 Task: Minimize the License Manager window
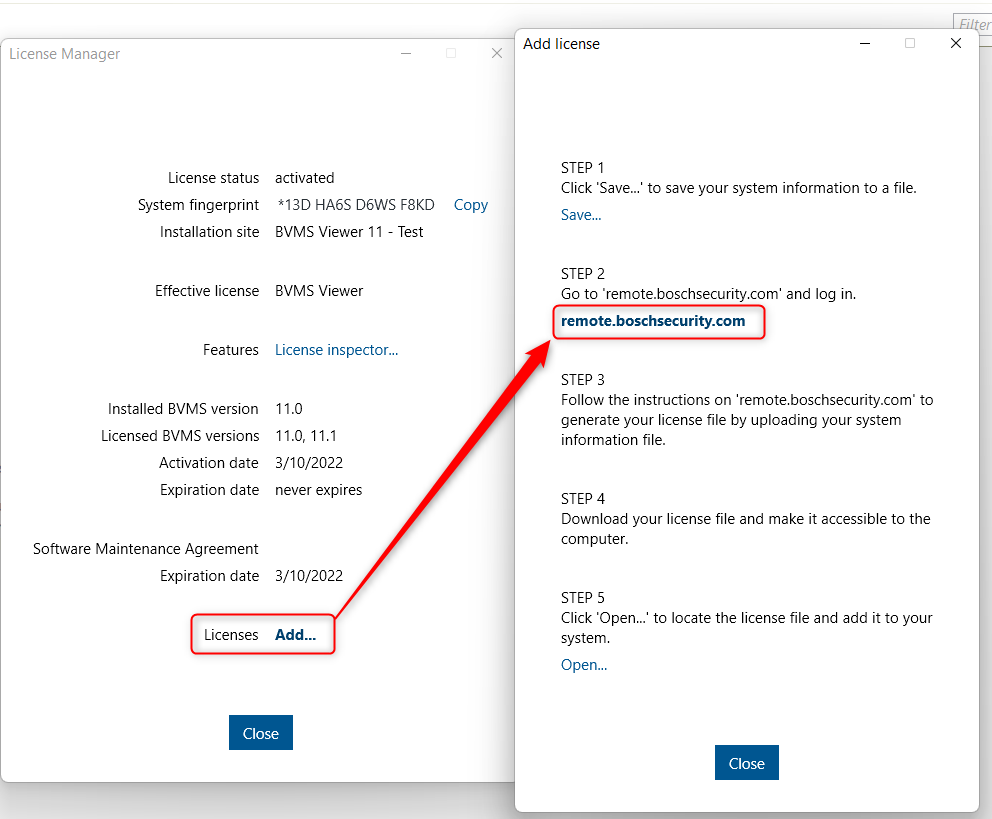pyautogui.click(x=406, y=53)
